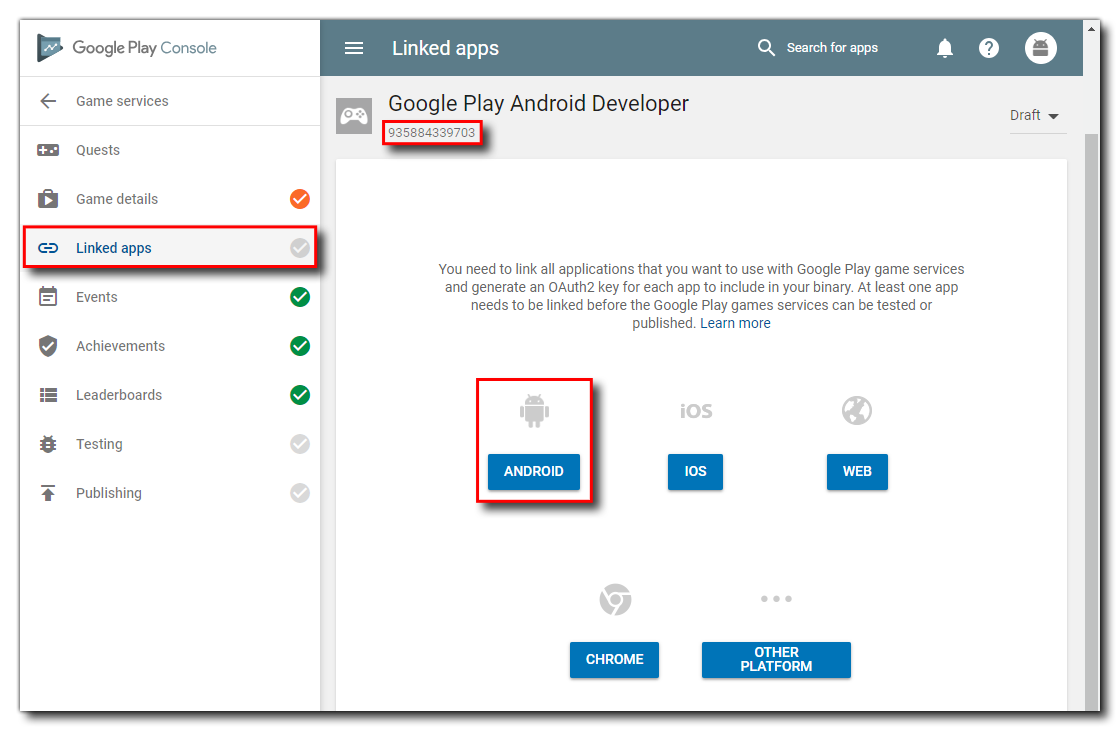Go back using the Game services arrow
Screen dimensions: 1120x731
[x=48, y=101]
